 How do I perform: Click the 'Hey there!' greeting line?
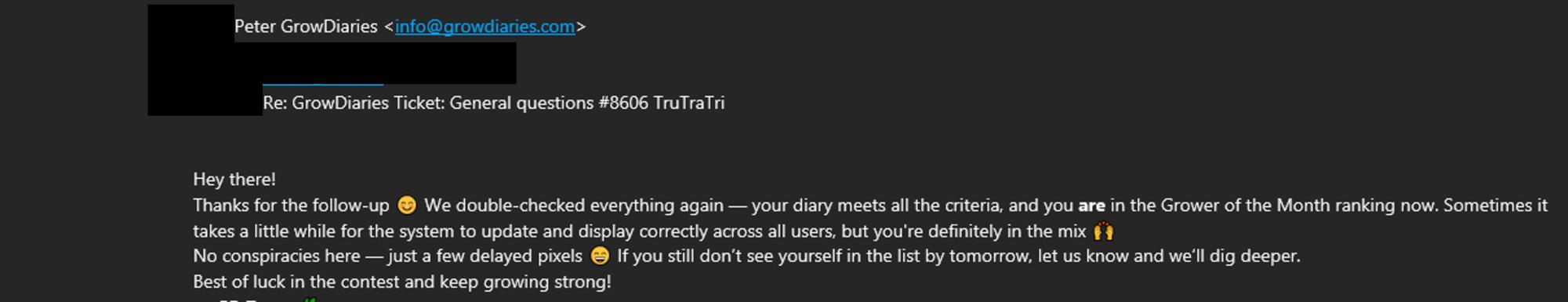234,180
